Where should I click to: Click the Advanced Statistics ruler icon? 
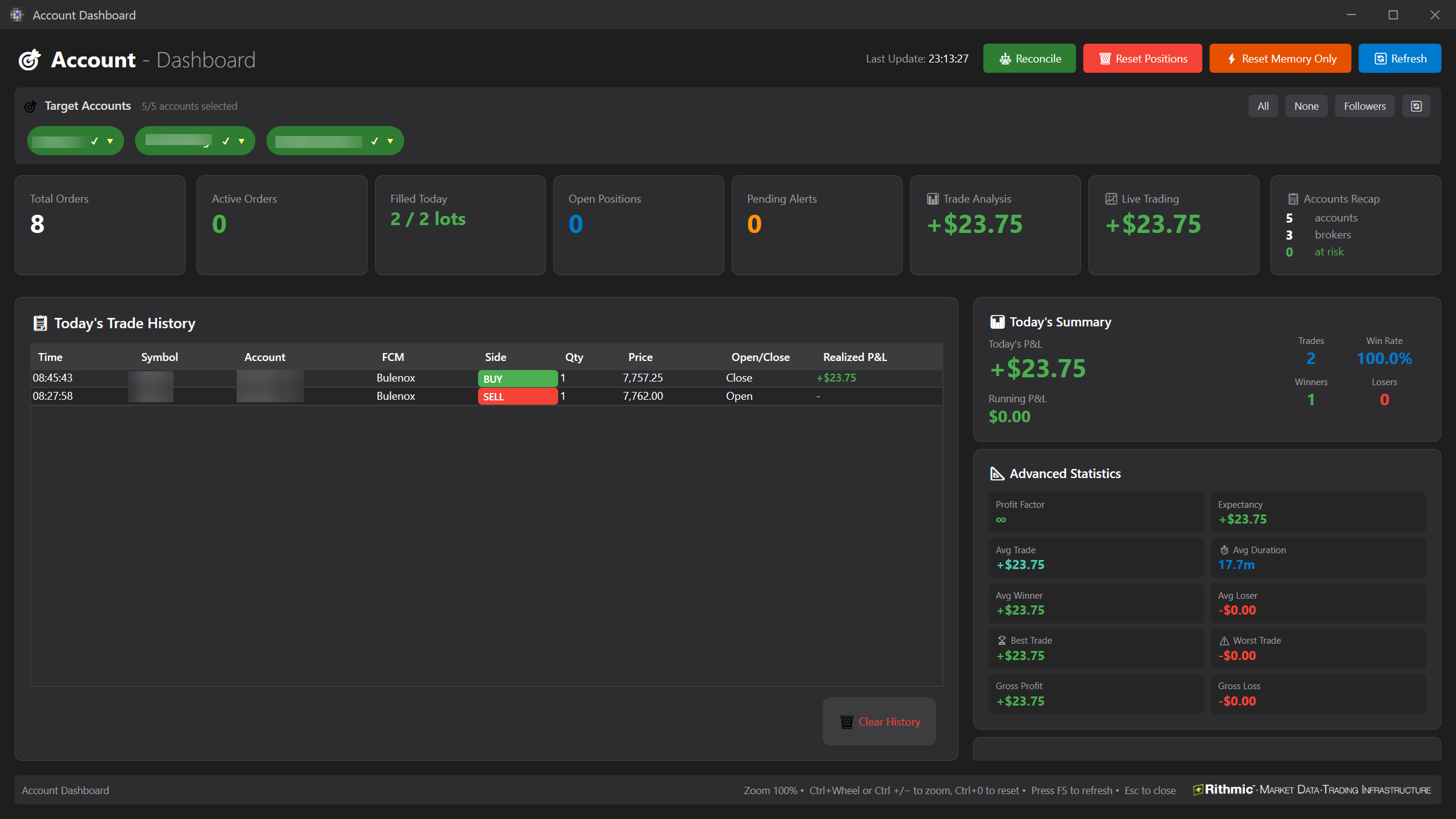coord(997,474)
